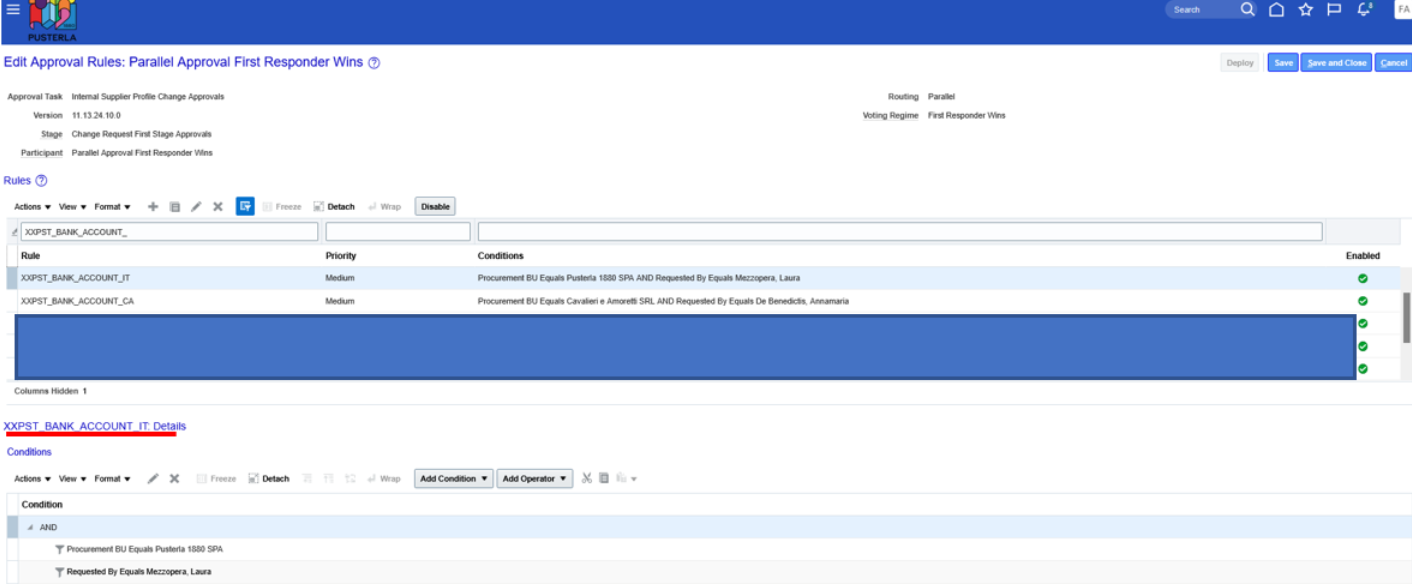The width and height of the screenshot is (1412, 584).
Task: Click the Conditions filter field
Action: (900, 232)
